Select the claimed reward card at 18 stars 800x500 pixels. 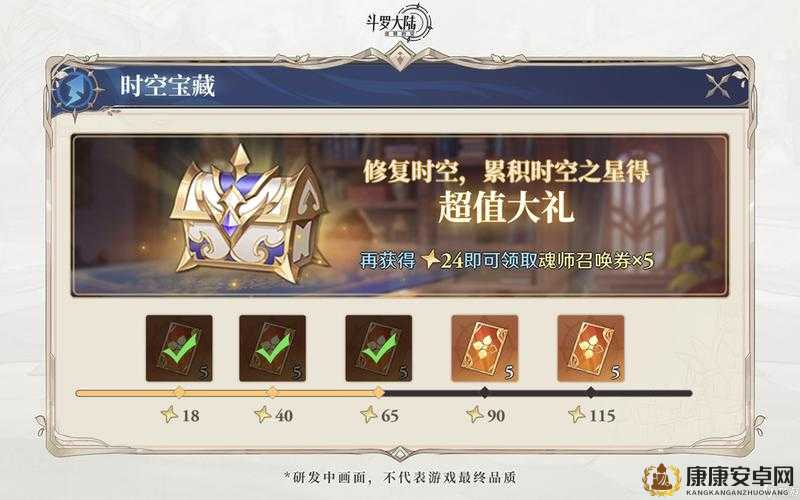pos(179,348)
